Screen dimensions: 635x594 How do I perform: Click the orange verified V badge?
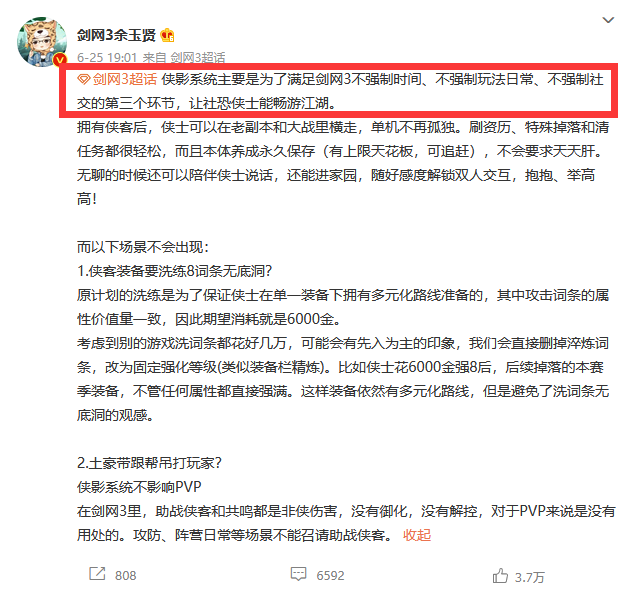(60, 60)
